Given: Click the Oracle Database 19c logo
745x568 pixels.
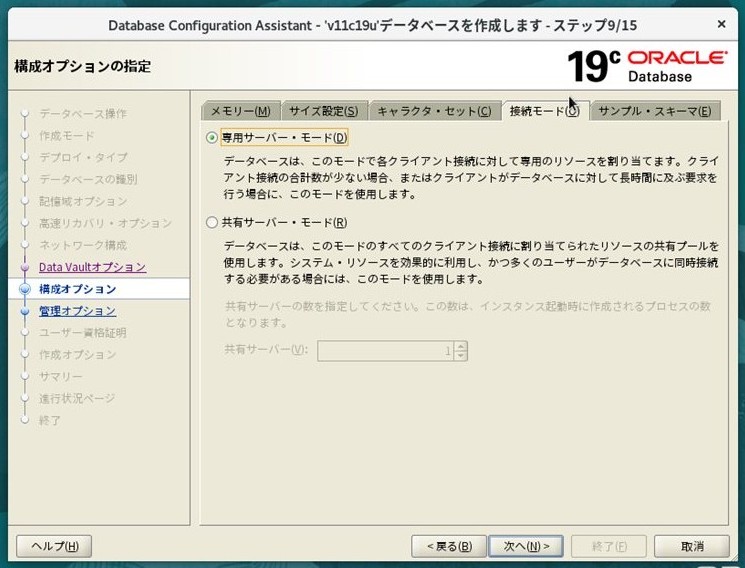Looking at the screenshot, I should coord(647,66).
